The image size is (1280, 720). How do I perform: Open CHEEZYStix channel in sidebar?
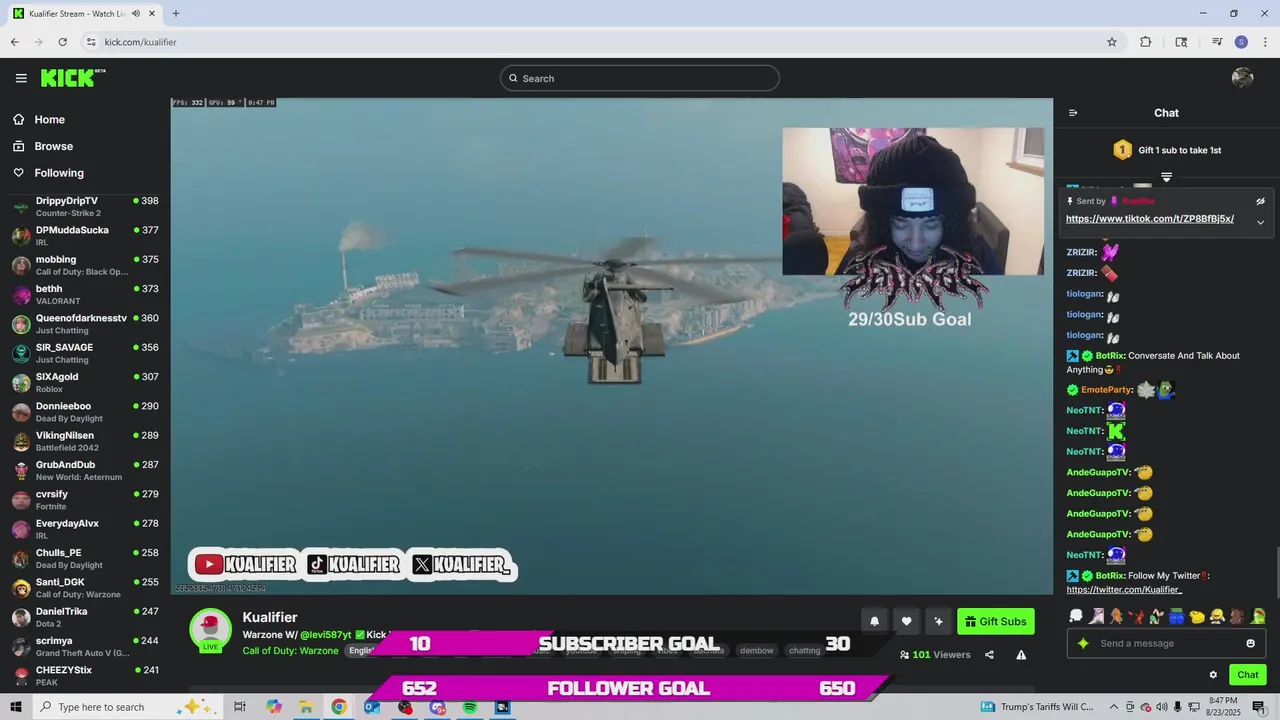click(85, 676)
